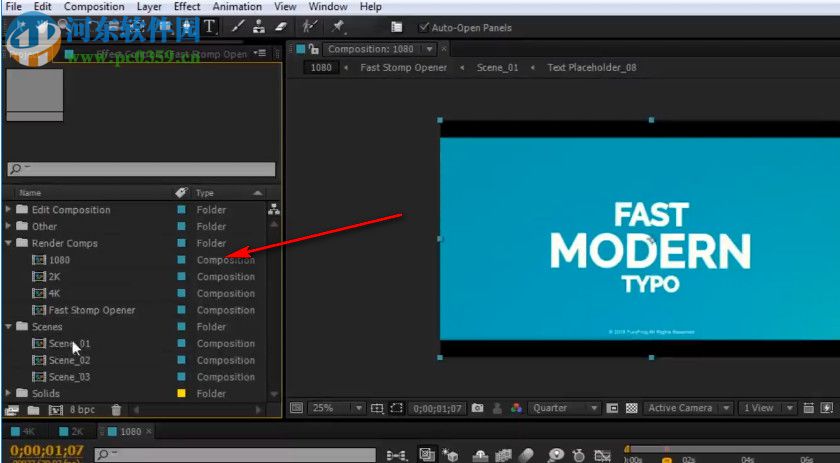Switch to the 4K timeline tab
The height and width of the screenshot is (463, 840).
tap(27, 431)
